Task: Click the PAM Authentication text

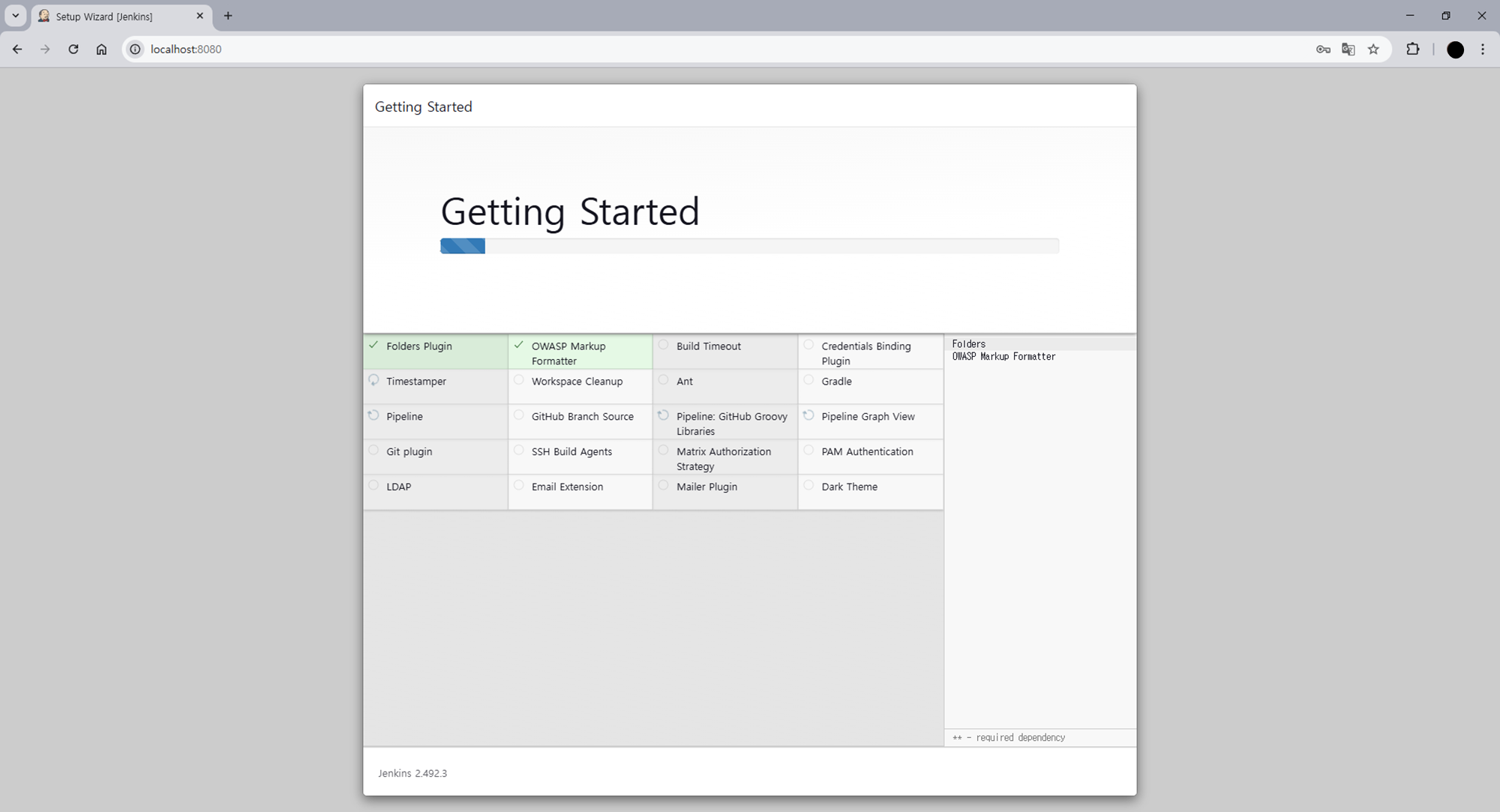Action: [867, 452]
